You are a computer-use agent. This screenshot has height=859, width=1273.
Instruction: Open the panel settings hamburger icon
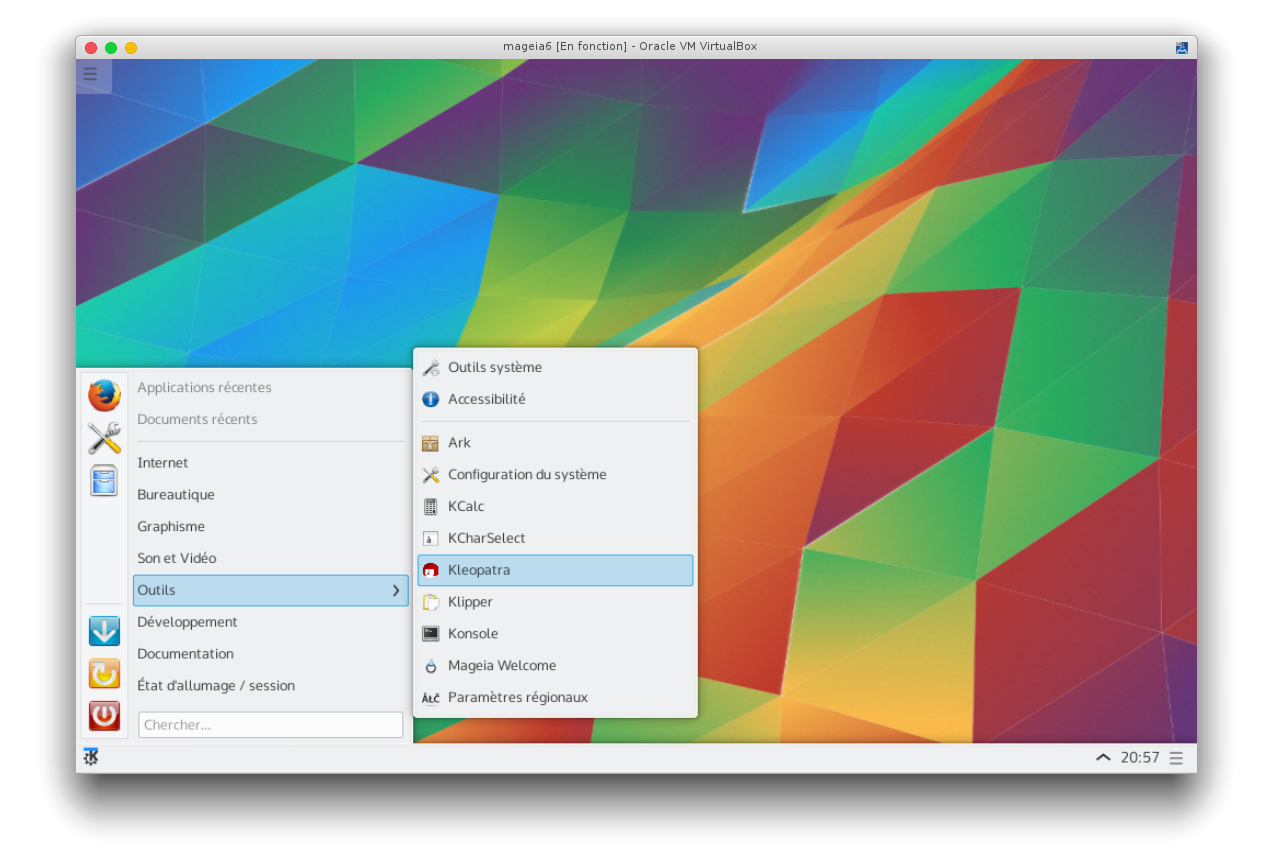pyautogui.click(x=1176, y=758)
